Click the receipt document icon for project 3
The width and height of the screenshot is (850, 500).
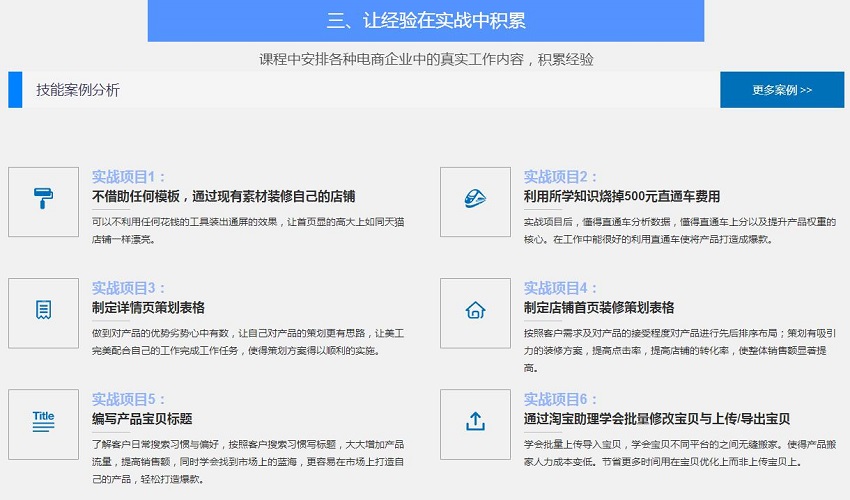[x=43, y=310]
